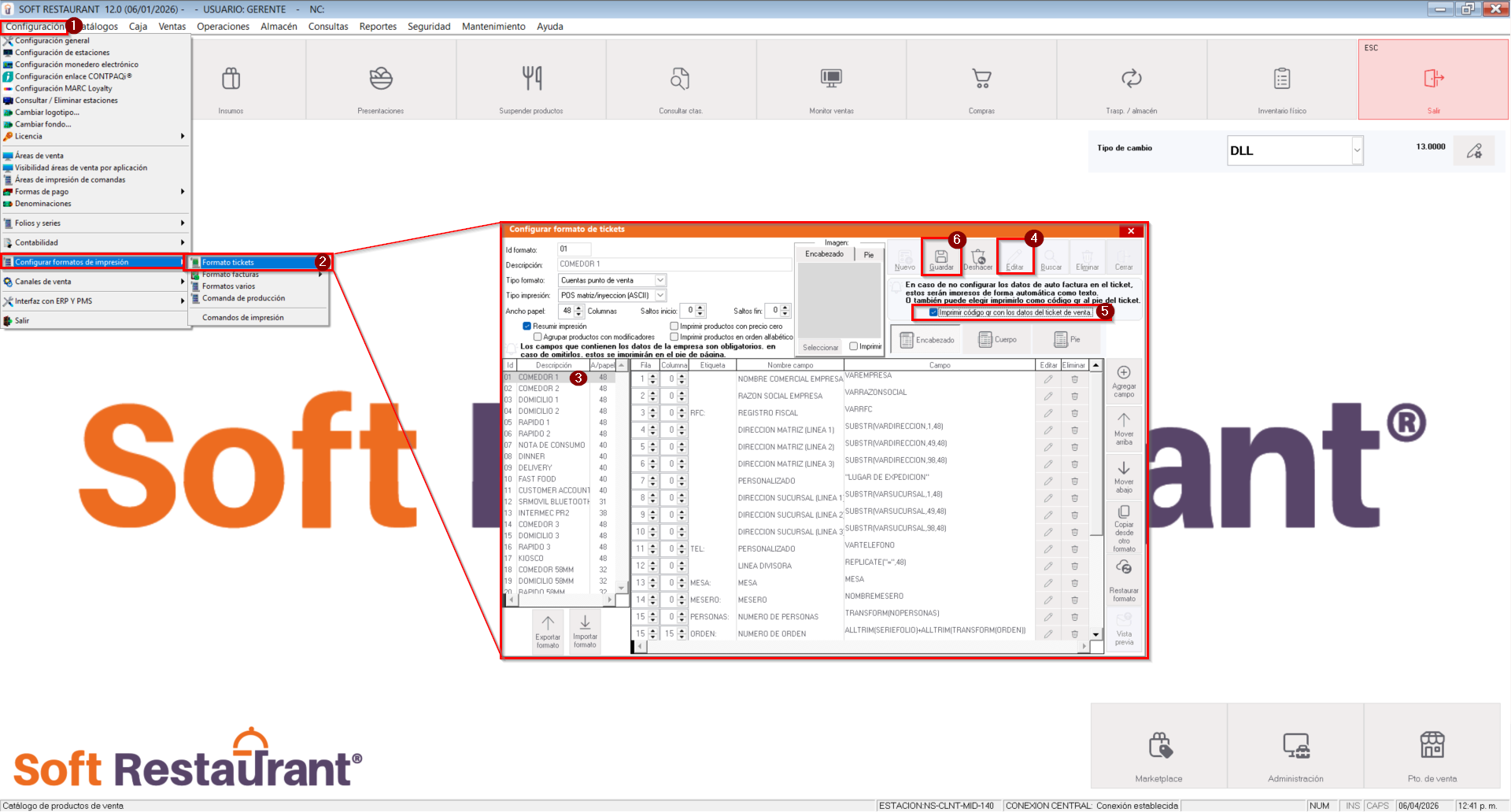Open the Mantenimiento menu
1511x812 pixels.
(x=493, y=27)
